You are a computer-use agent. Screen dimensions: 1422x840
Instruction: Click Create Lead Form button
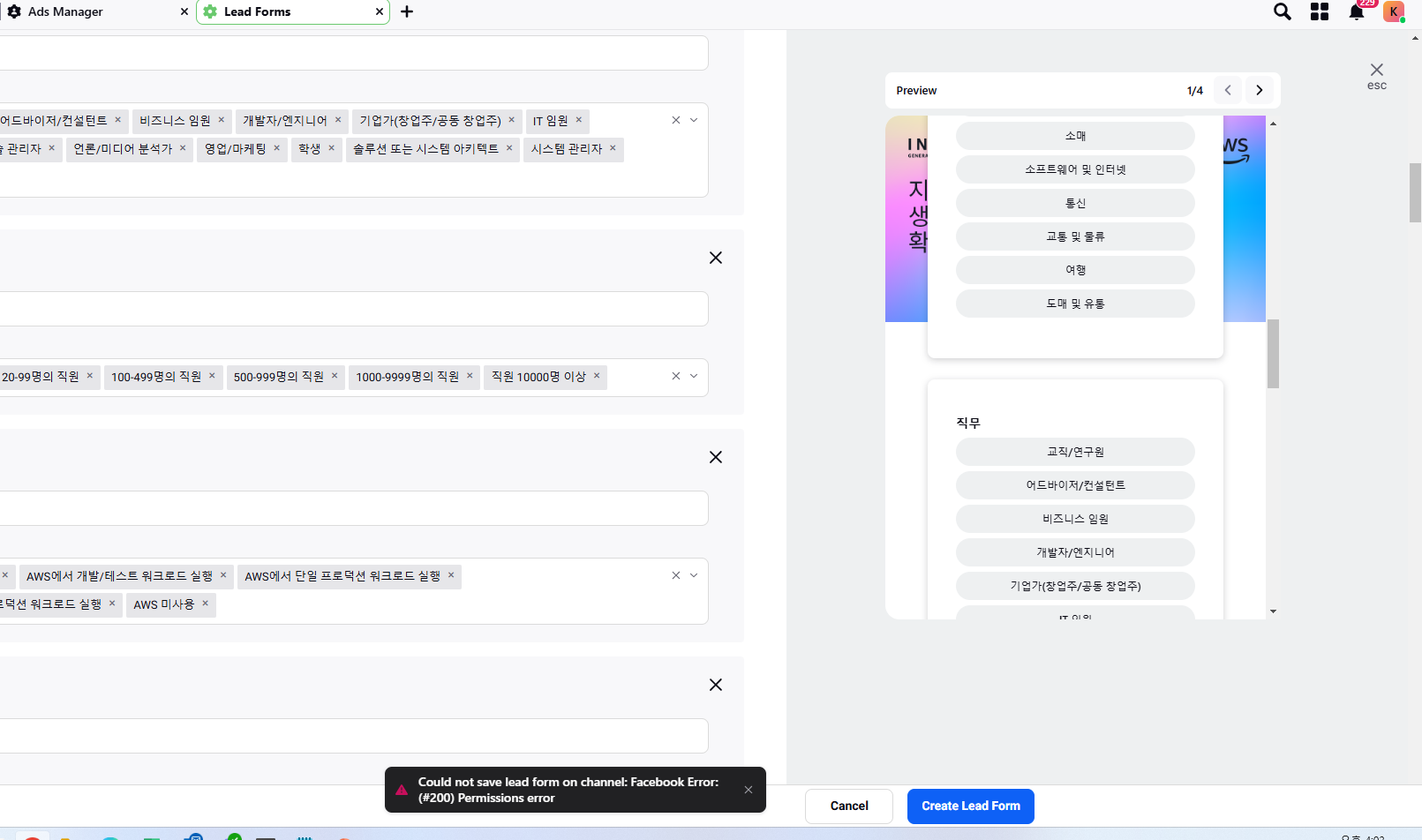971,806
